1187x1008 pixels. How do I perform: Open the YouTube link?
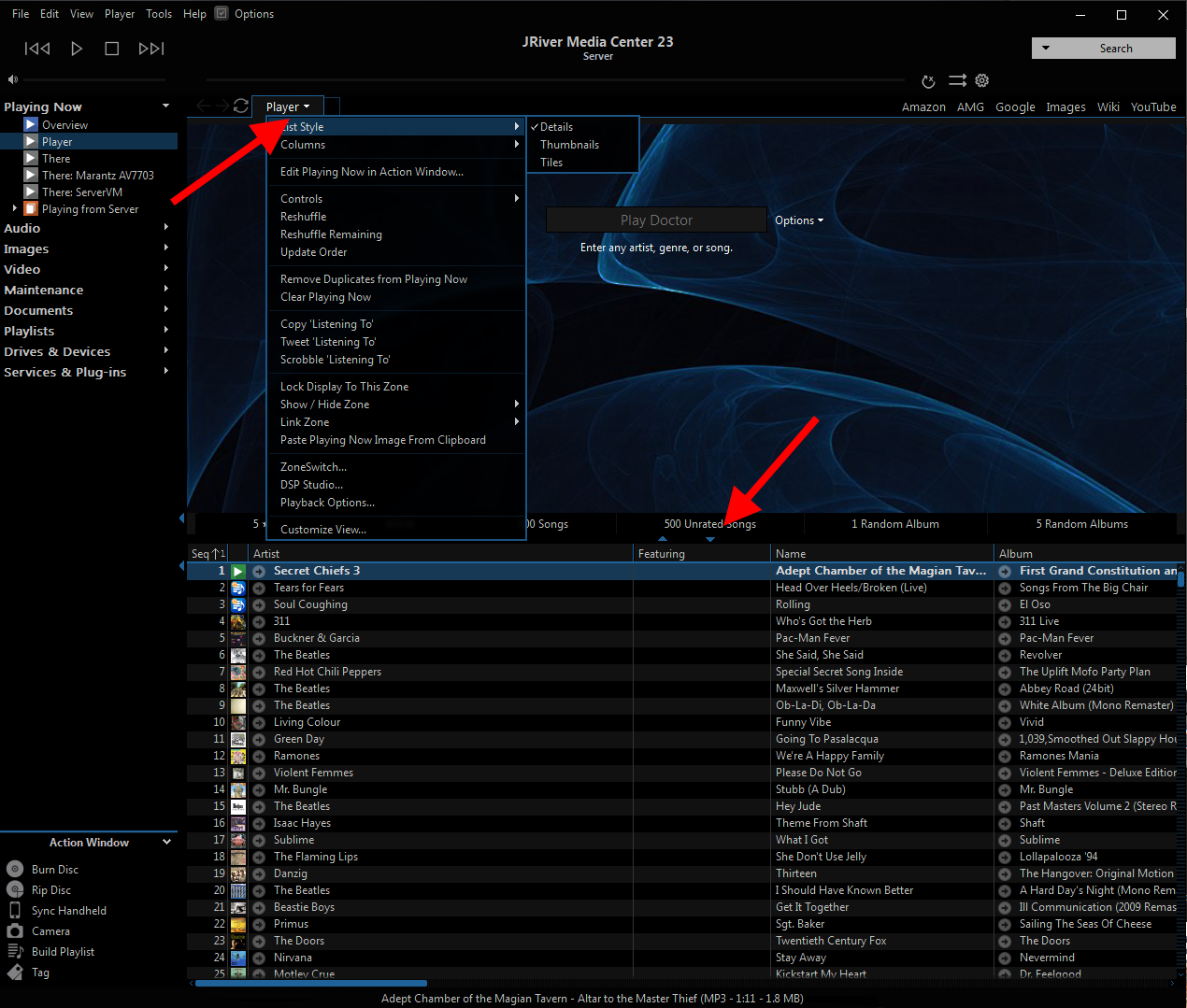1153,107
